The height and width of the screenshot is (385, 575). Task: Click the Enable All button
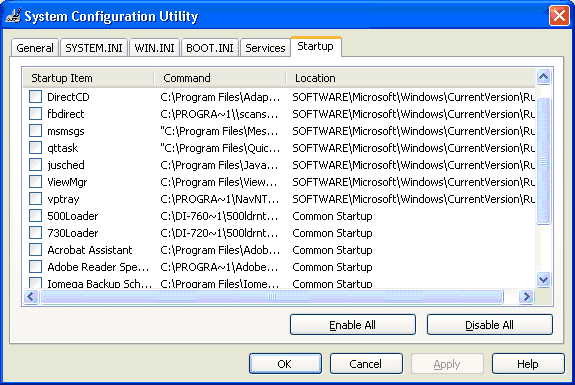353,325
